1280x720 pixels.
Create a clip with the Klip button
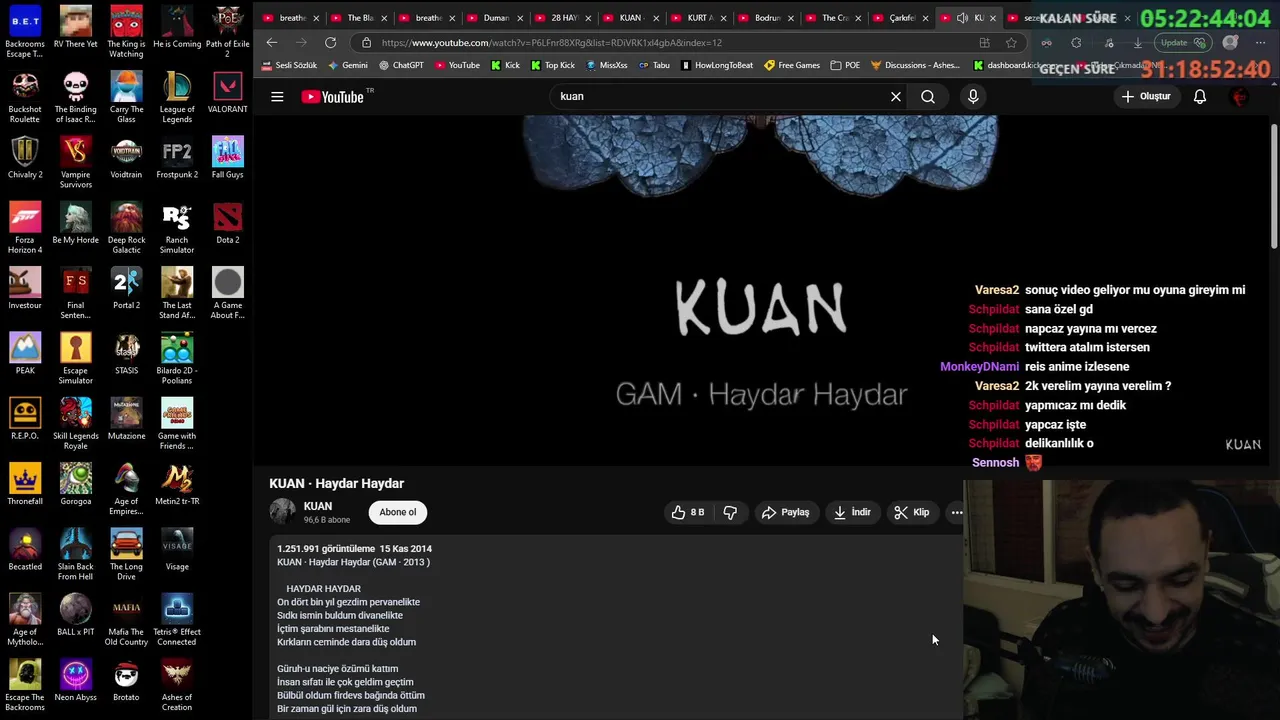point(912,512)
